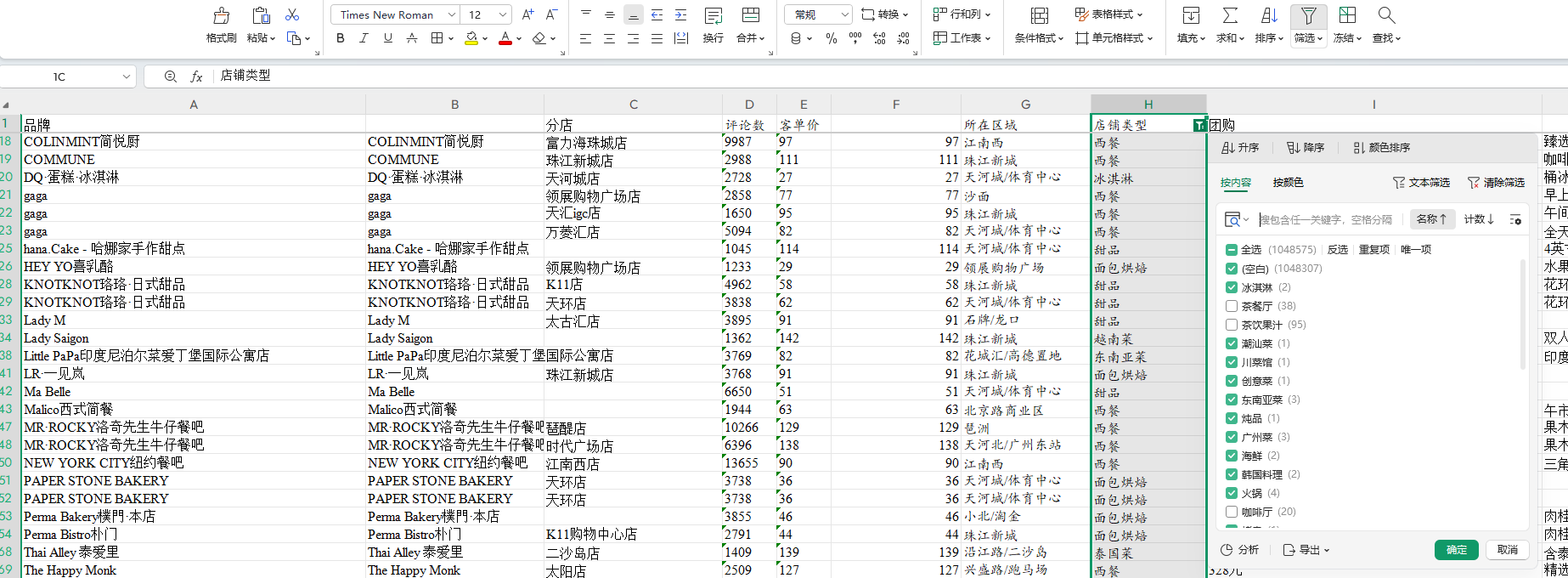Check the 茶饮果汁 checkbox

(x=1231, y=325)
